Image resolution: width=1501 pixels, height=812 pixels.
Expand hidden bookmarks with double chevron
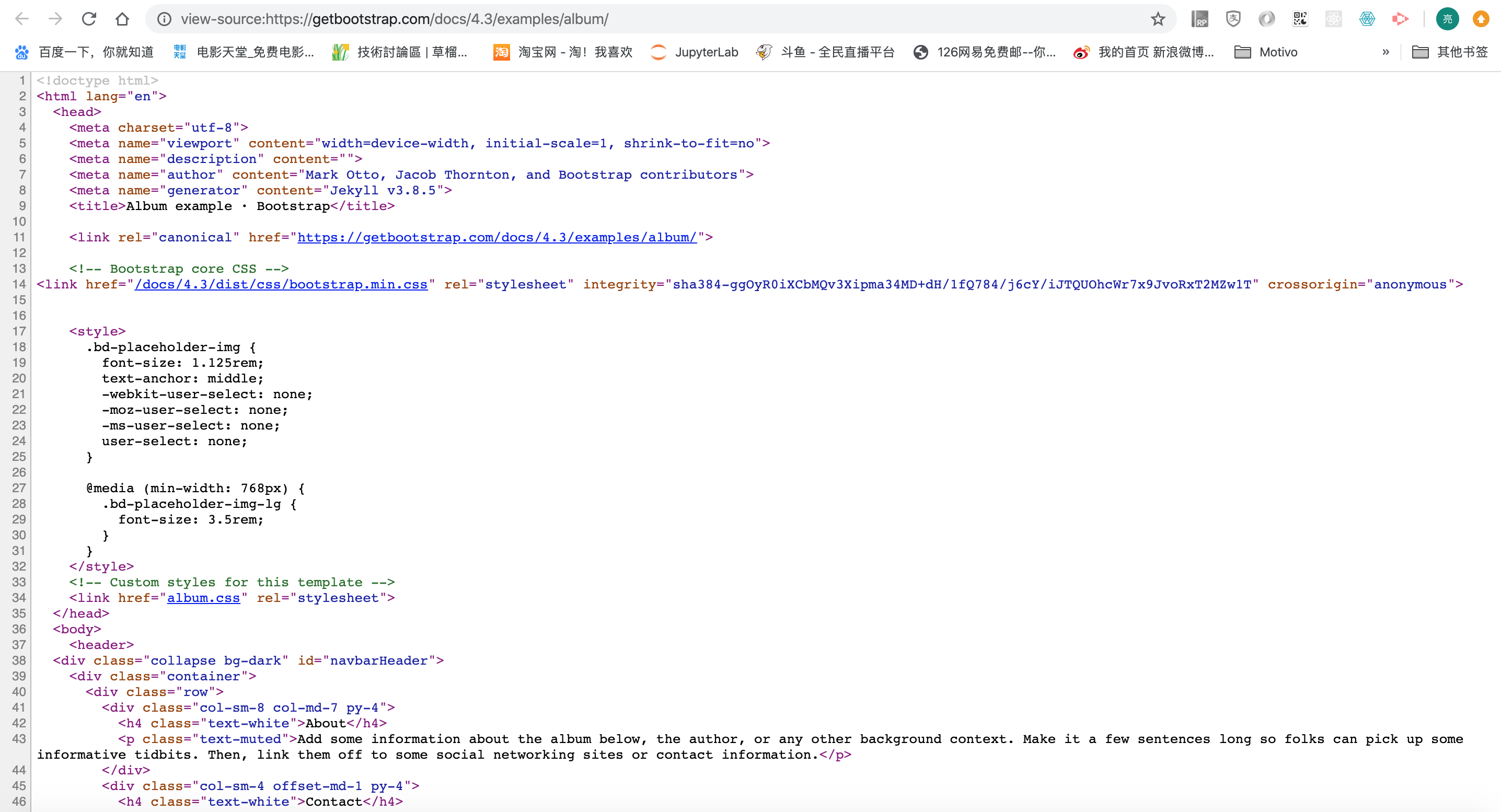tap(1385, 52)
